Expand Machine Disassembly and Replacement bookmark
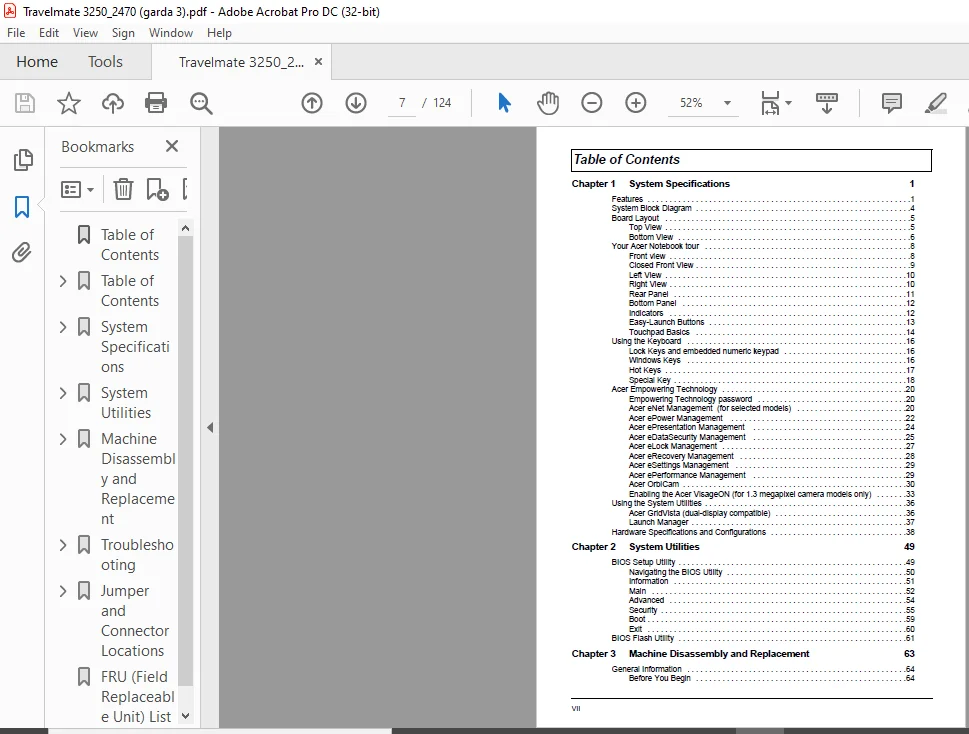The width and height of the screenshot is (969, 734). [62, 439]
